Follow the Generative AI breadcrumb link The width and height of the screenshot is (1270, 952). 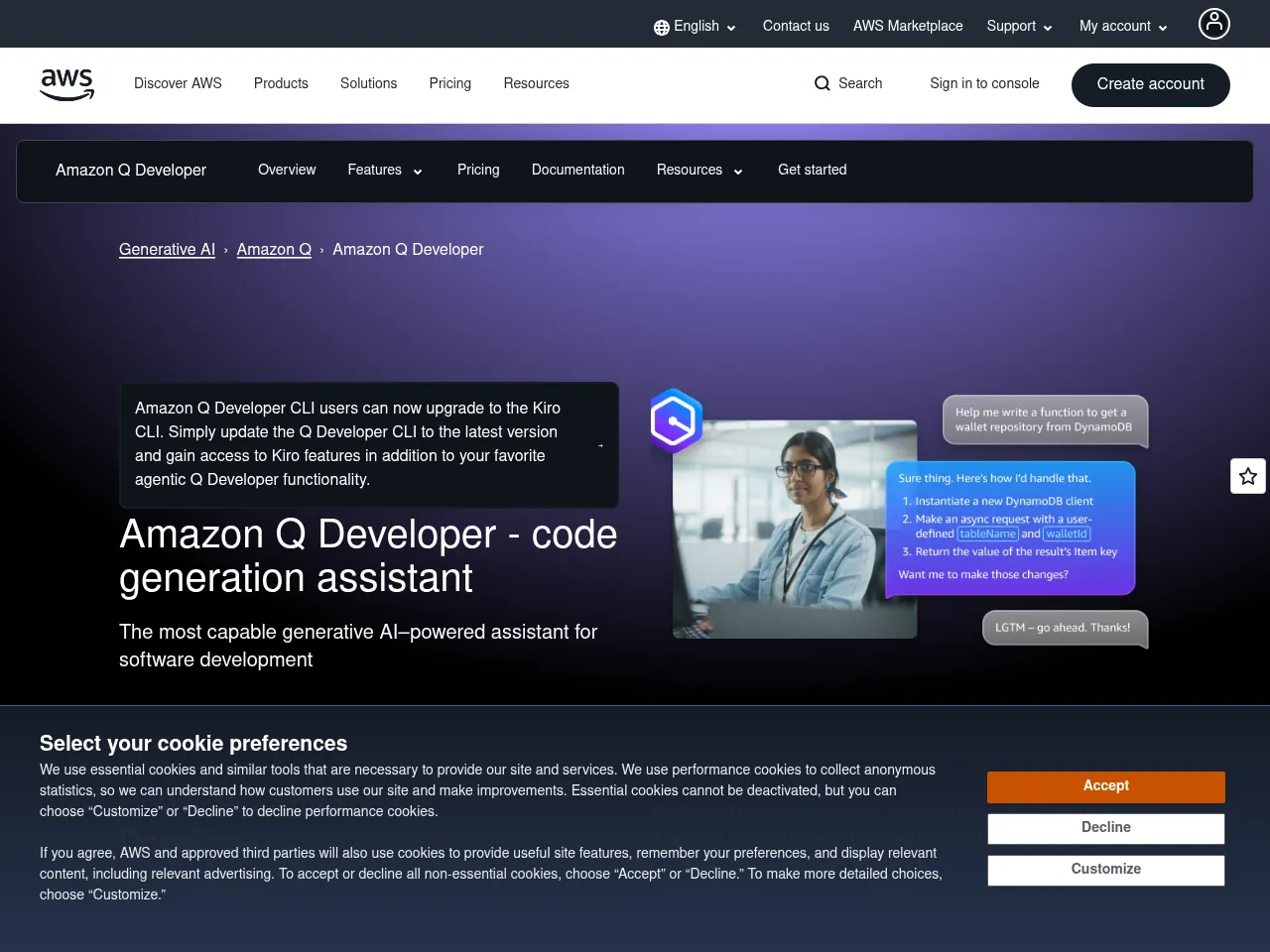pos(167,250)
